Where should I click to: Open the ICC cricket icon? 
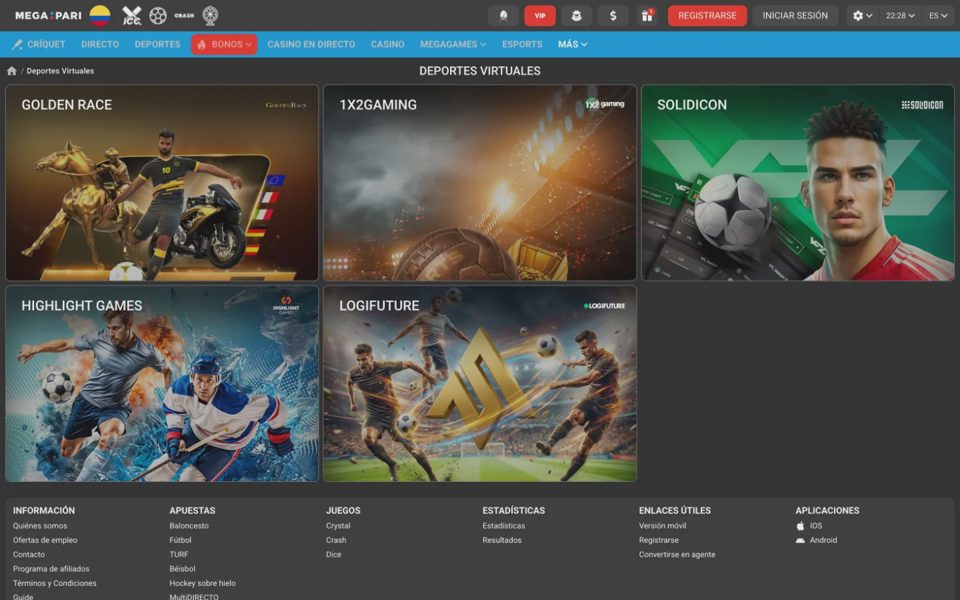pyautogui.click(x=132, y=15)
